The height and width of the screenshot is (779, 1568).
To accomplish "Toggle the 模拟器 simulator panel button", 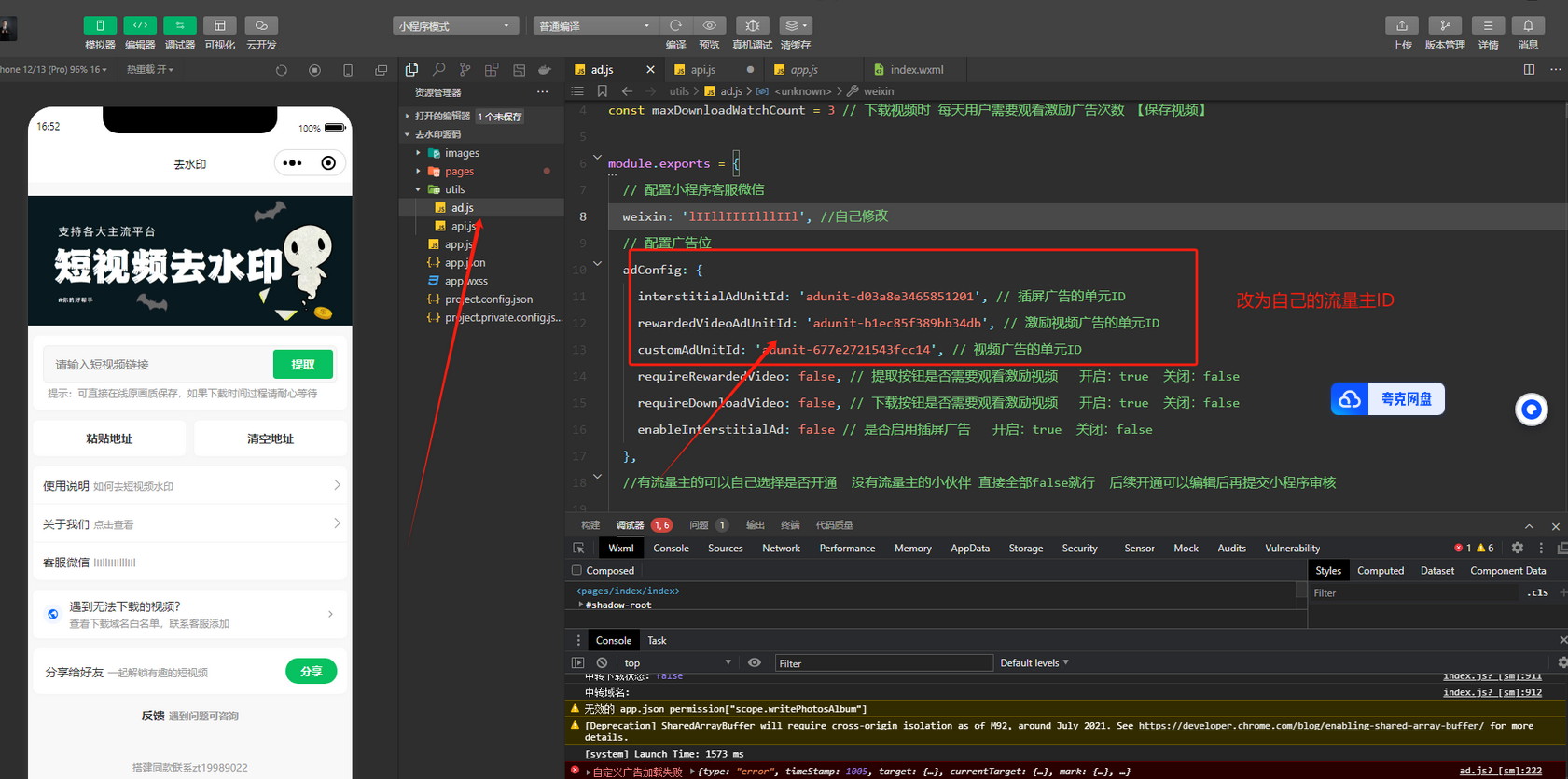I will [x=100, y=25].
